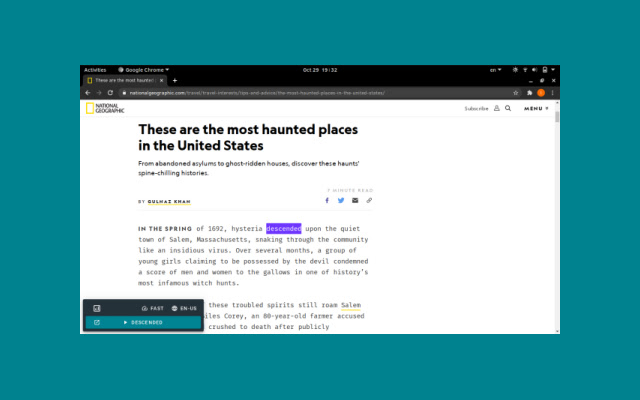This screenshot has height=400, width=640.
Task: Click the page scrollbar thumb
Action: (x=557, y=117)
